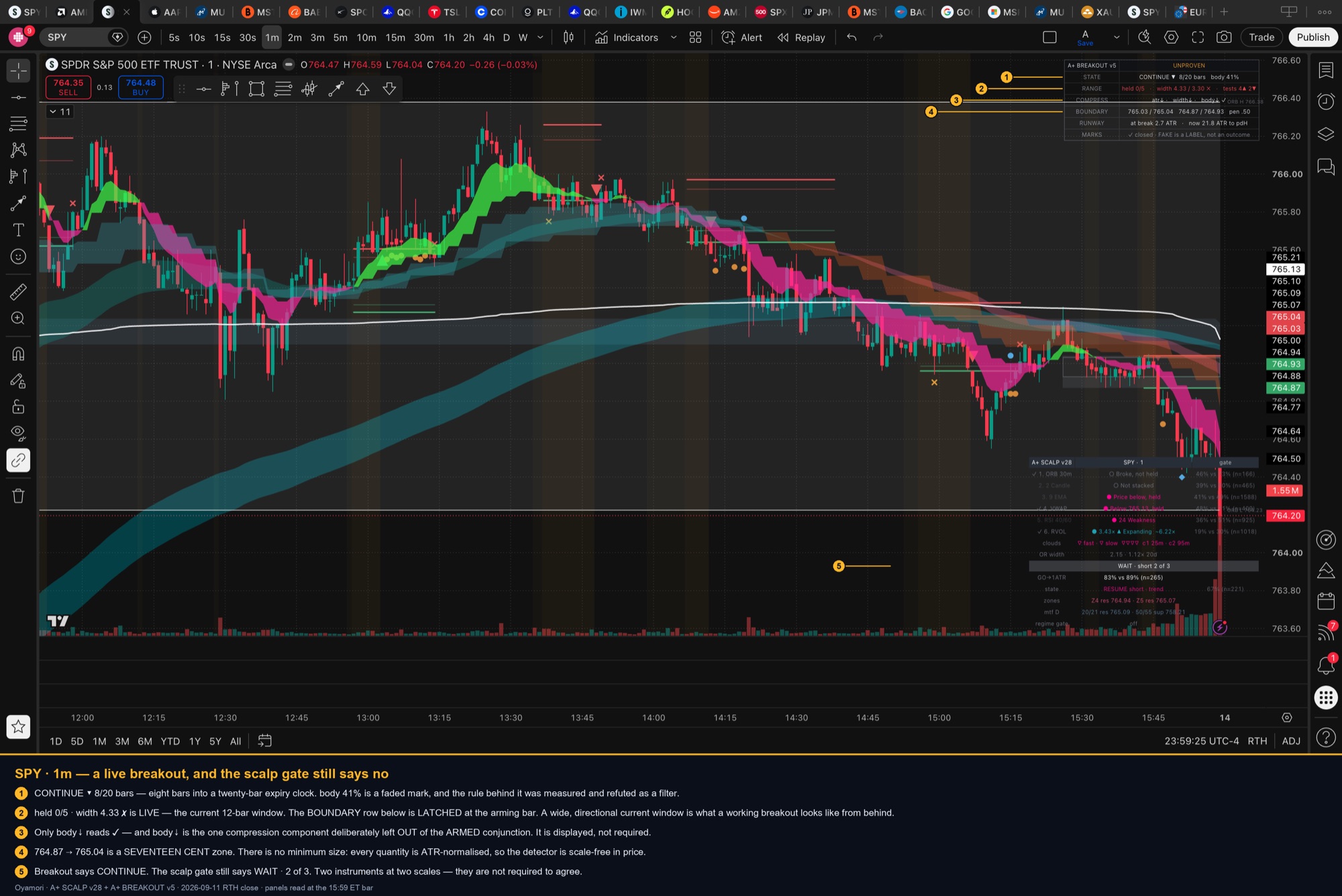Take a chart snapshot with camera icon

pyautogui.click(x=1225, y=38)
